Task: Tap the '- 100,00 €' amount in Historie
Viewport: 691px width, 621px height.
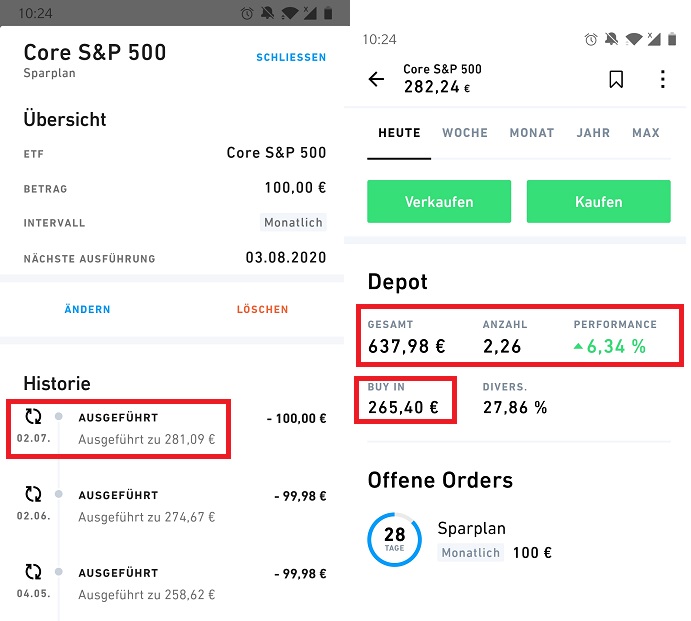Action: 297,418
